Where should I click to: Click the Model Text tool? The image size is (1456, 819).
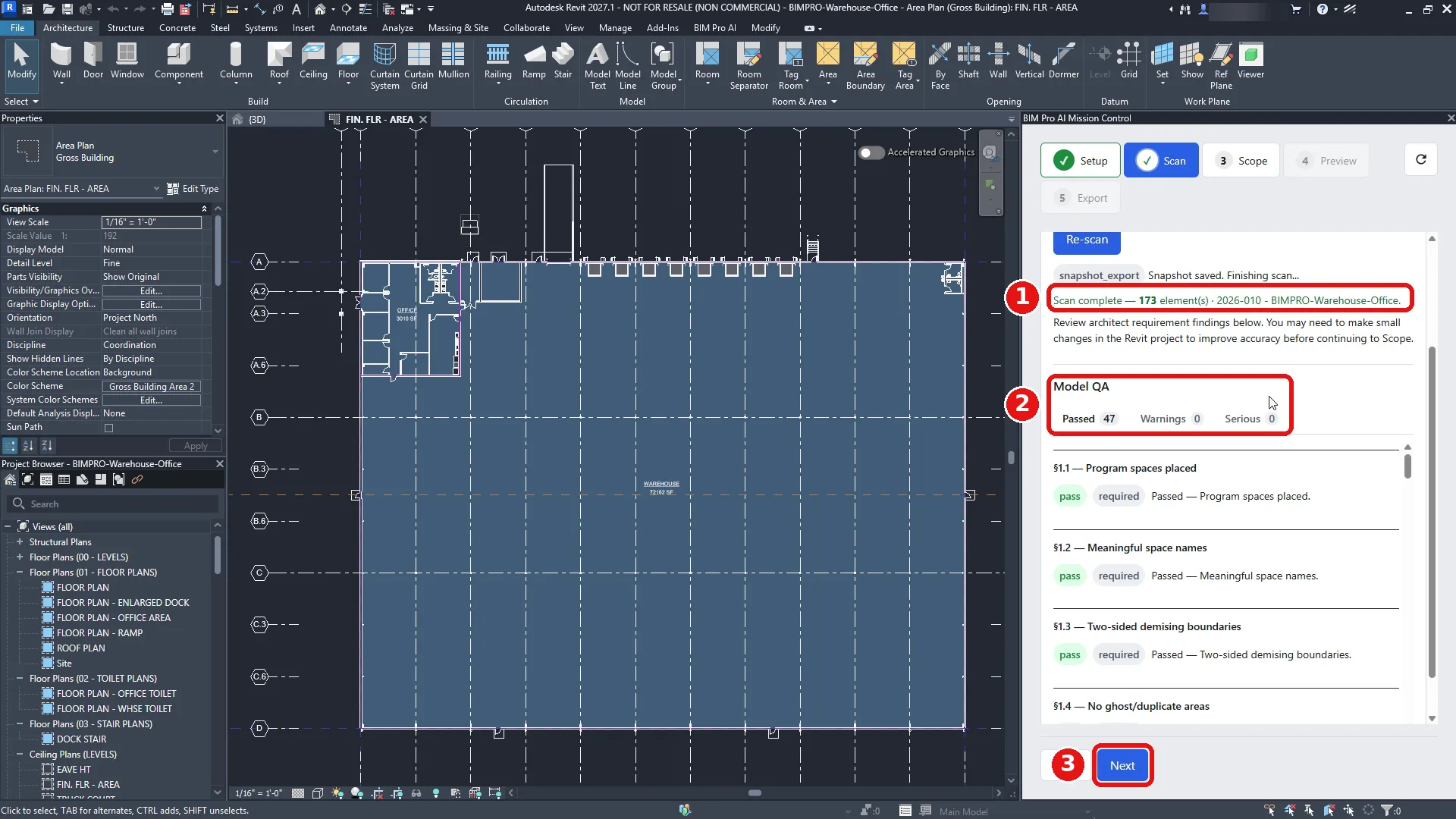[598, 66]
